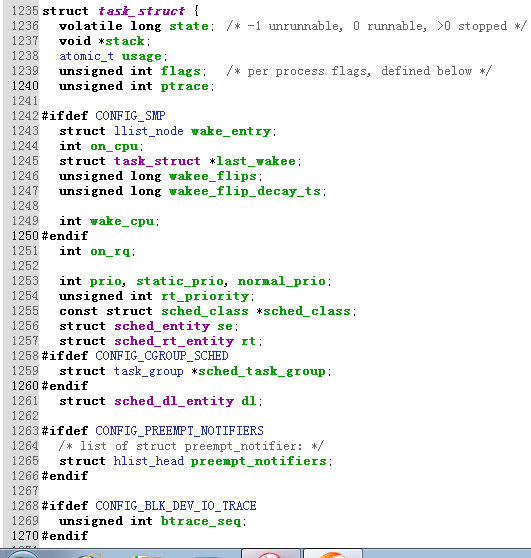Viewport: 531px width, 558px height.
Task: Click the 'on_cpu' identifier
Action: [x=114, y=146]
